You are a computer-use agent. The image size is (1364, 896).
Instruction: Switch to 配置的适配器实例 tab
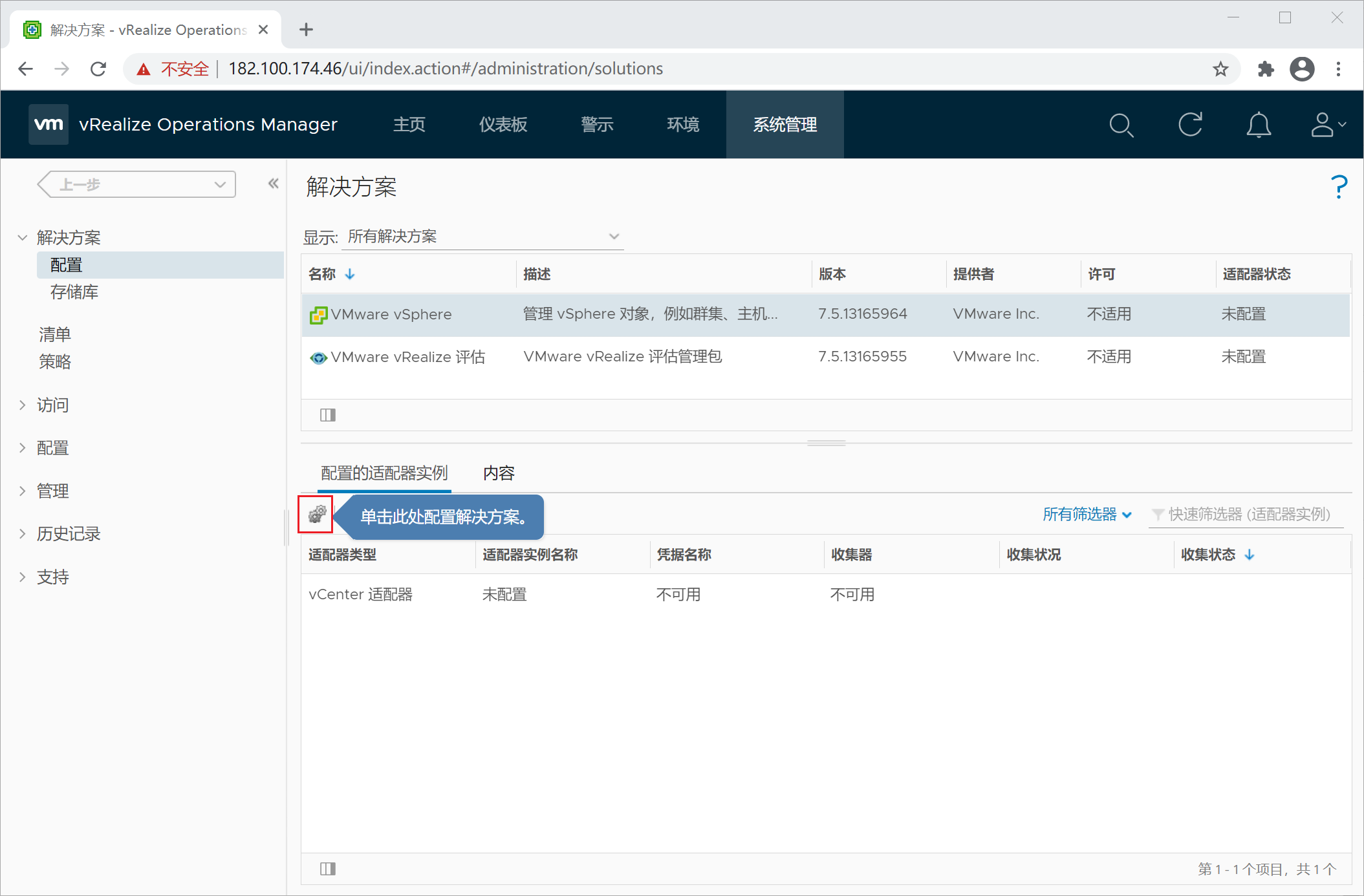[384, 473]
